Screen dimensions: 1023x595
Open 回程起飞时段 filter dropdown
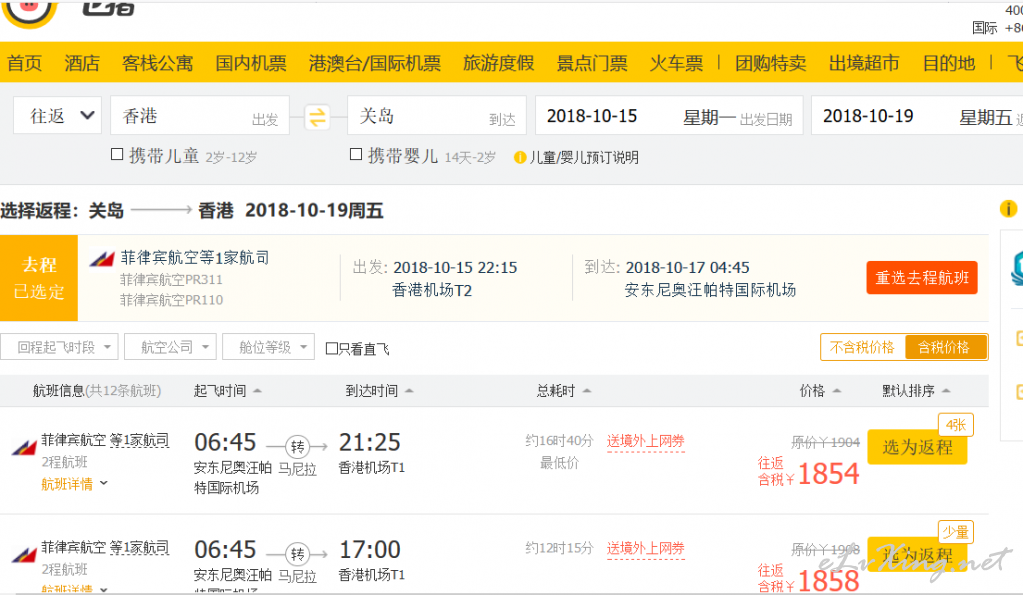click(x=59, y=347)
